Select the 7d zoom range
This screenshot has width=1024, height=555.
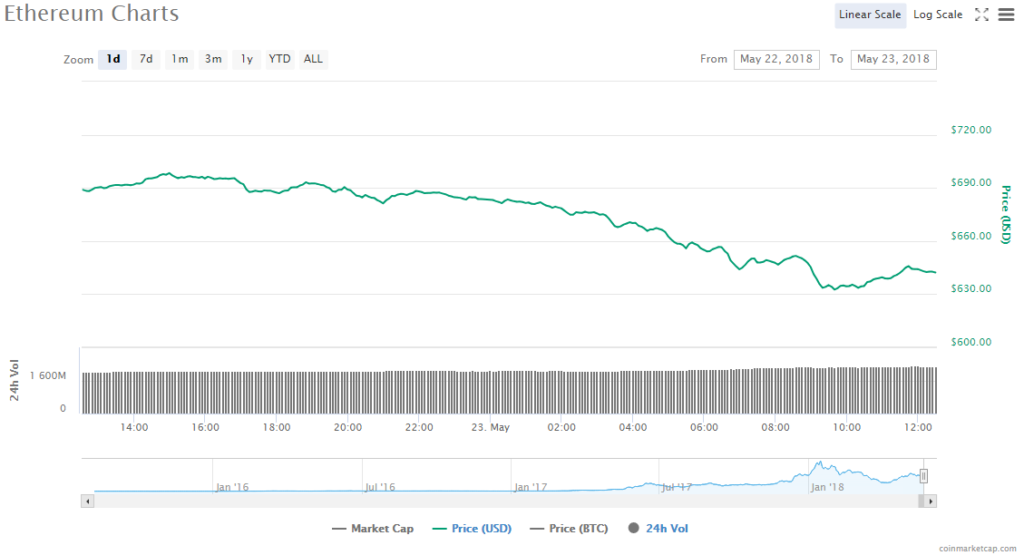point(146,59)
